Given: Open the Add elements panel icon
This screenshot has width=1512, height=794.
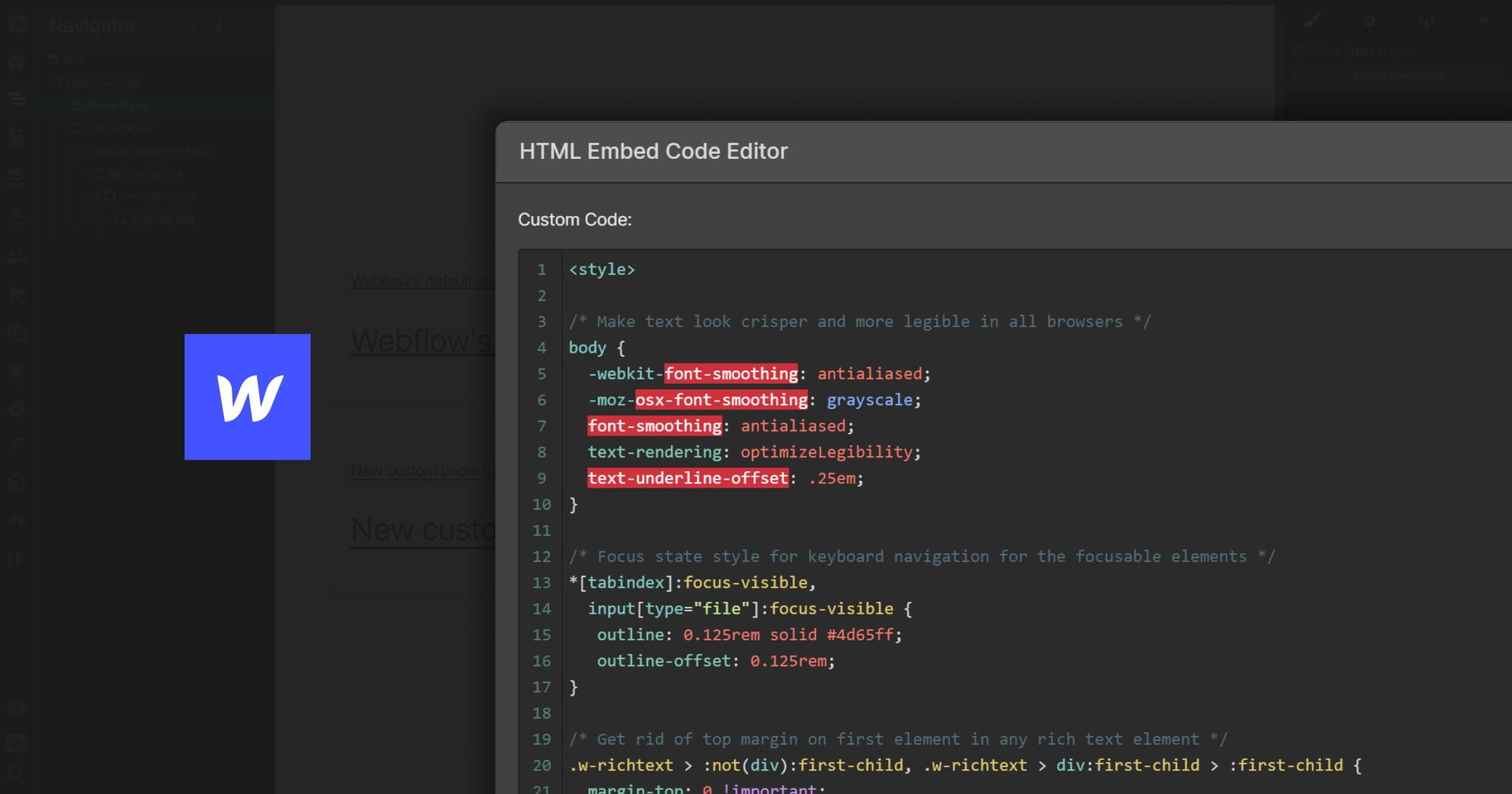Looking at the screenshot, I should click(x=17, y=23).
